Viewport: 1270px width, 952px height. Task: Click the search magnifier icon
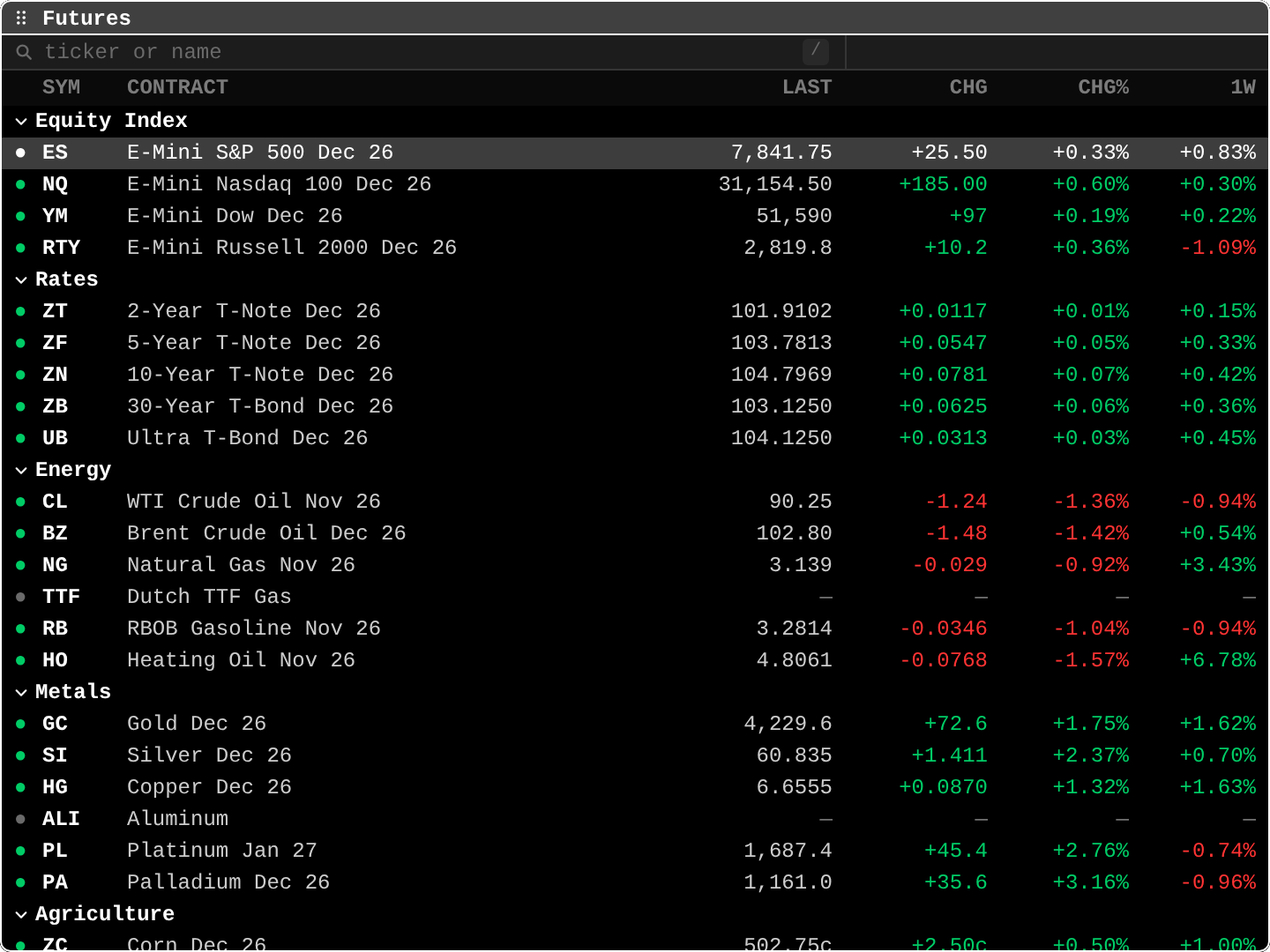point(24,52)
